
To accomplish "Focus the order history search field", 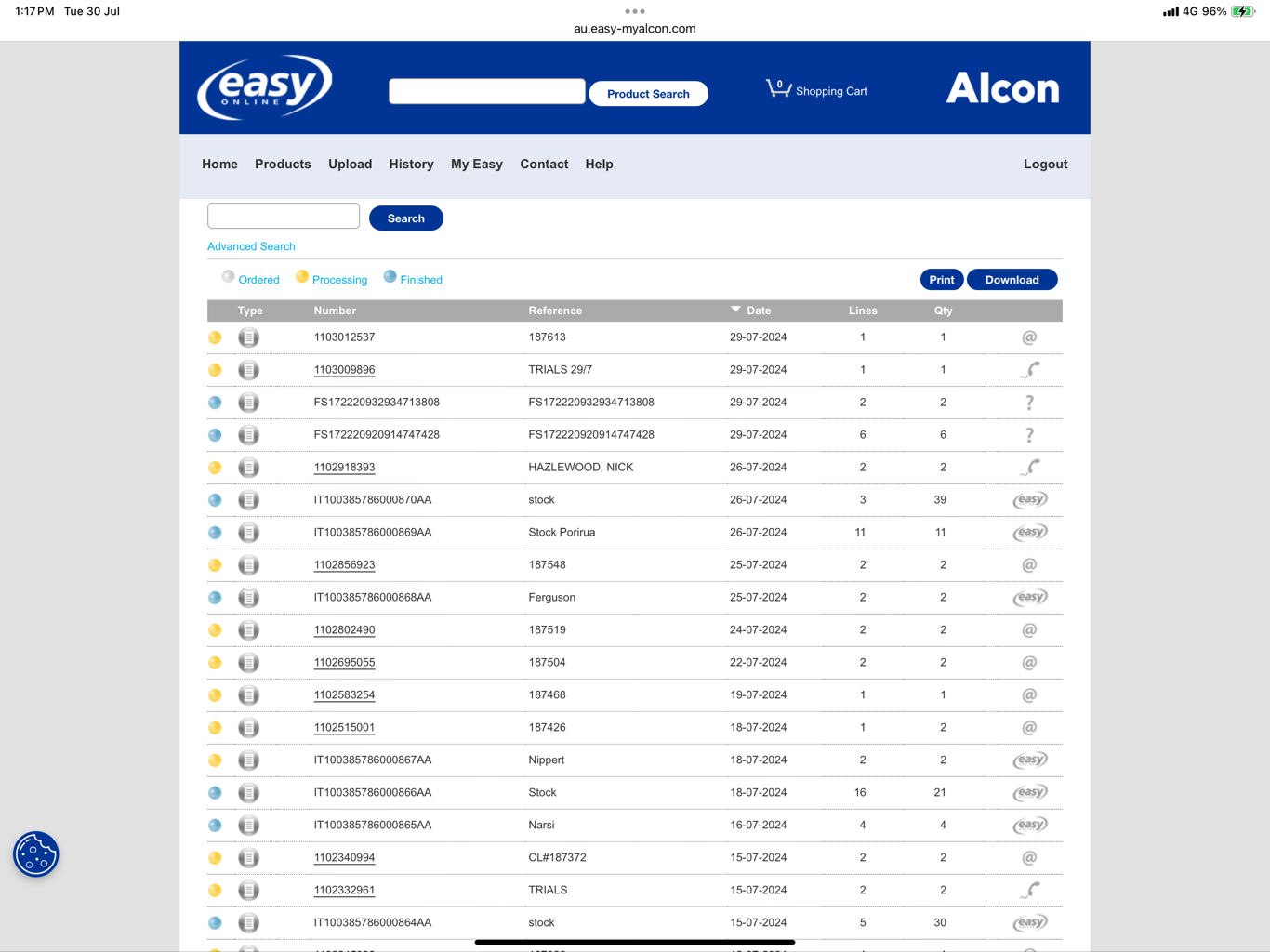I will pos(284,216).
